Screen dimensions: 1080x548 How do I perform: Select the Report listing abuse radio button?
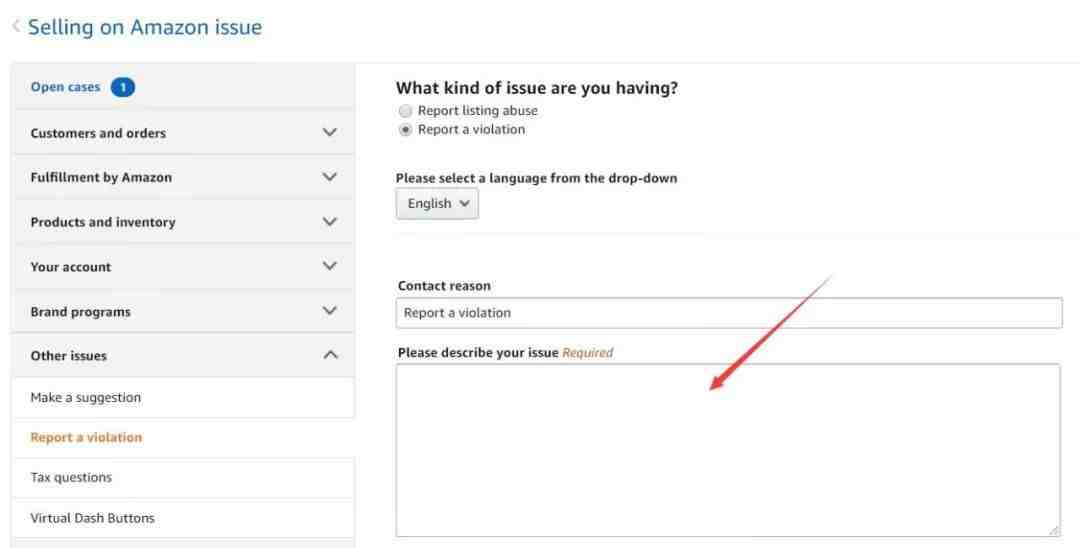click(x=406, y=111)
